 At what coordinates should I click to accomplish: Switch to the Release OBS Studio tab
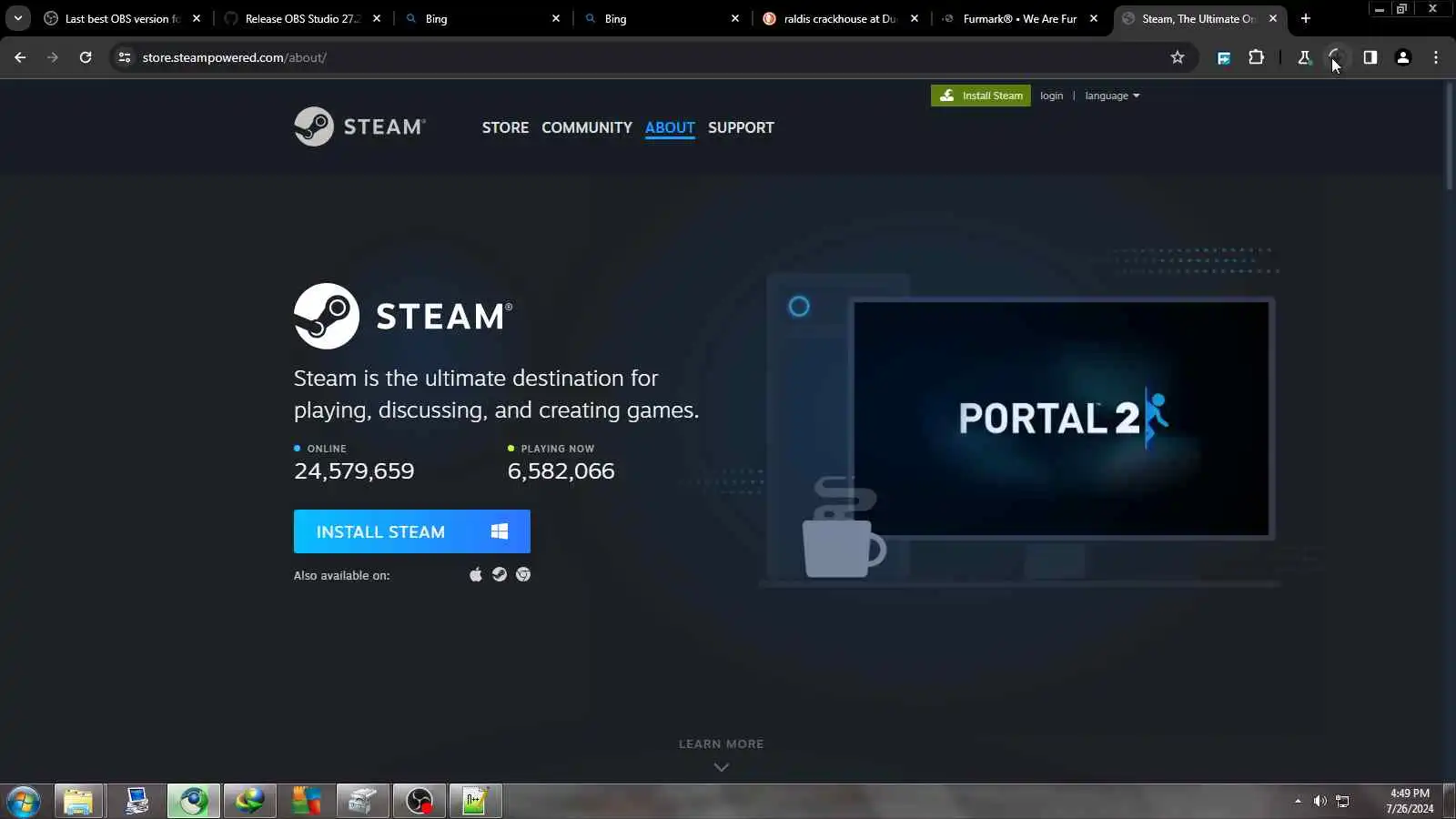304,18
